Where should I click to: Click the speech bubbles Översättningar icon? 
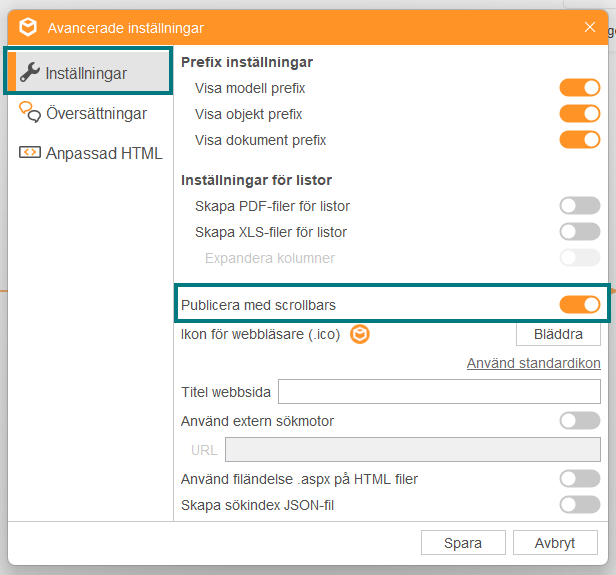[x=30, y=112]
